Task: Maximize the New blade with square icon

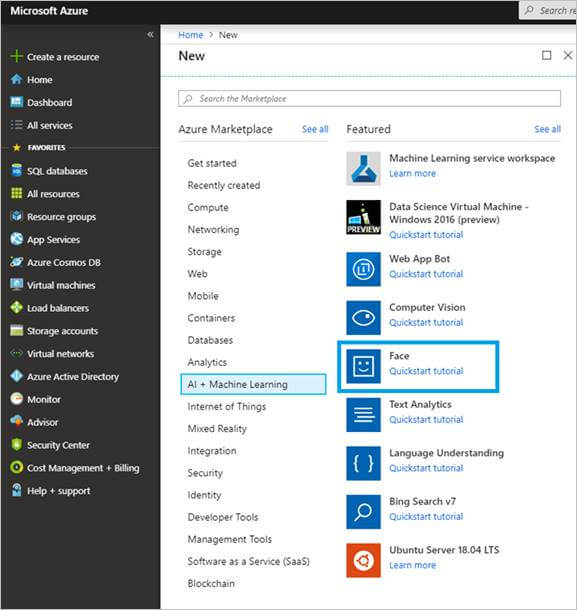Action: (547, 55)
